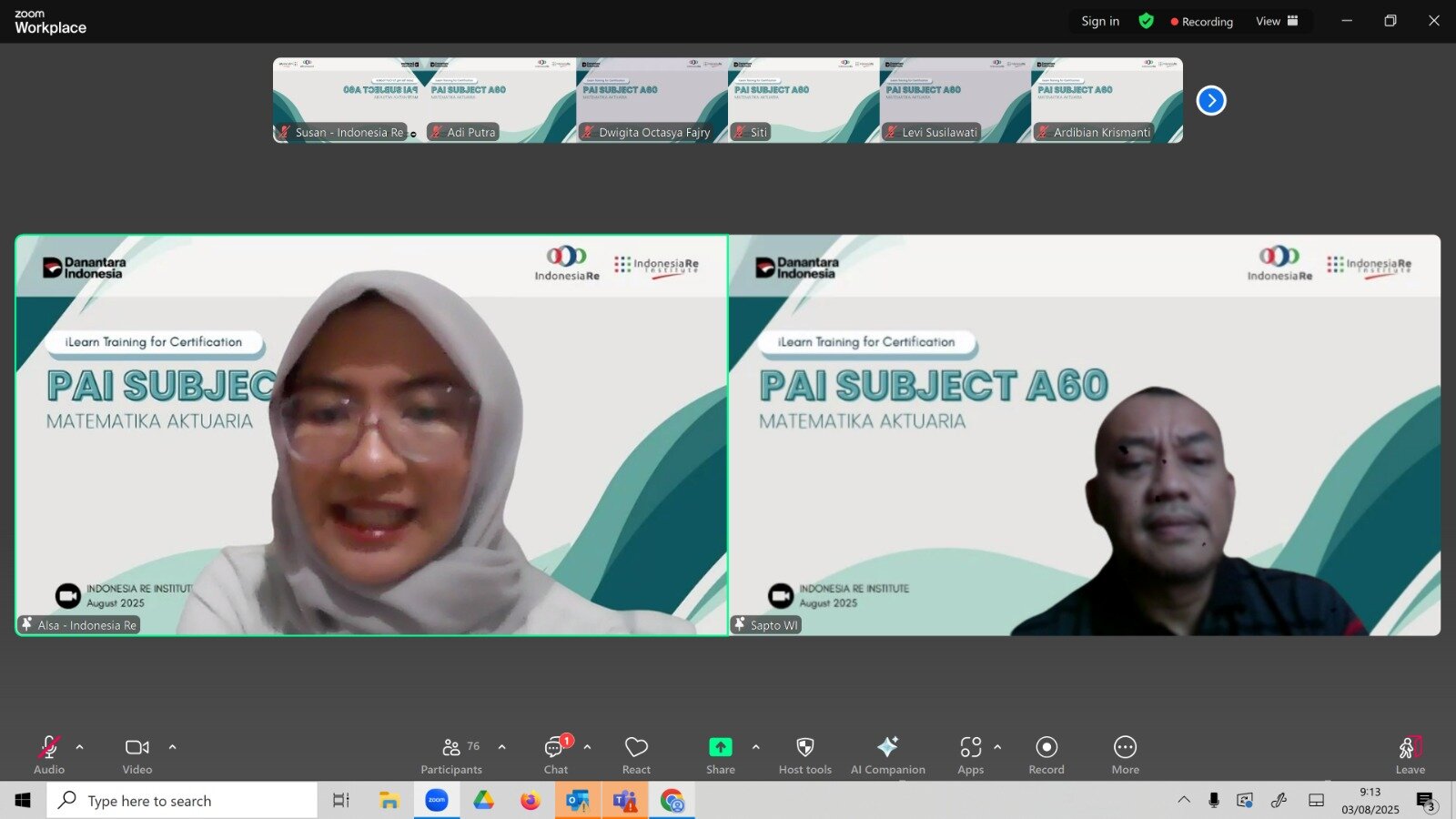Open Microsoft Teams from the taskbar
1456x819 pixels.
[625, 801]
